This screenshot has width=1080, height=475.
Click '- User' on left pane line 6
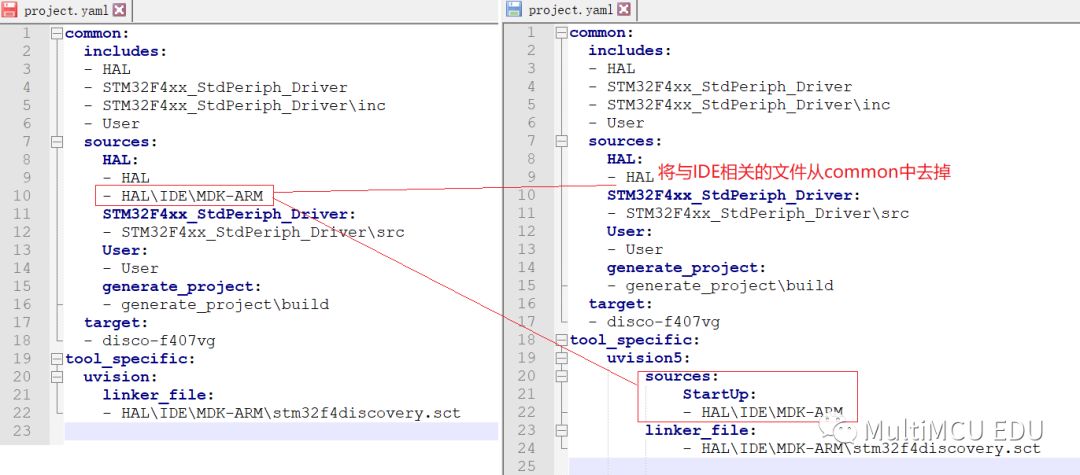click(112, 124)
